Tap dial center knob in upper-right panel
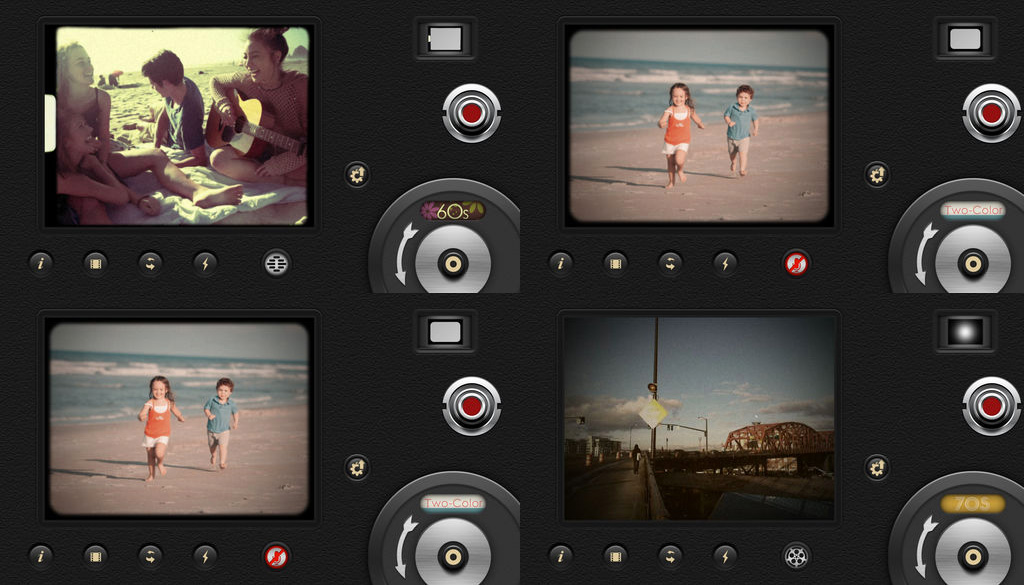1024x585 pixels. (x=972, y=263)
